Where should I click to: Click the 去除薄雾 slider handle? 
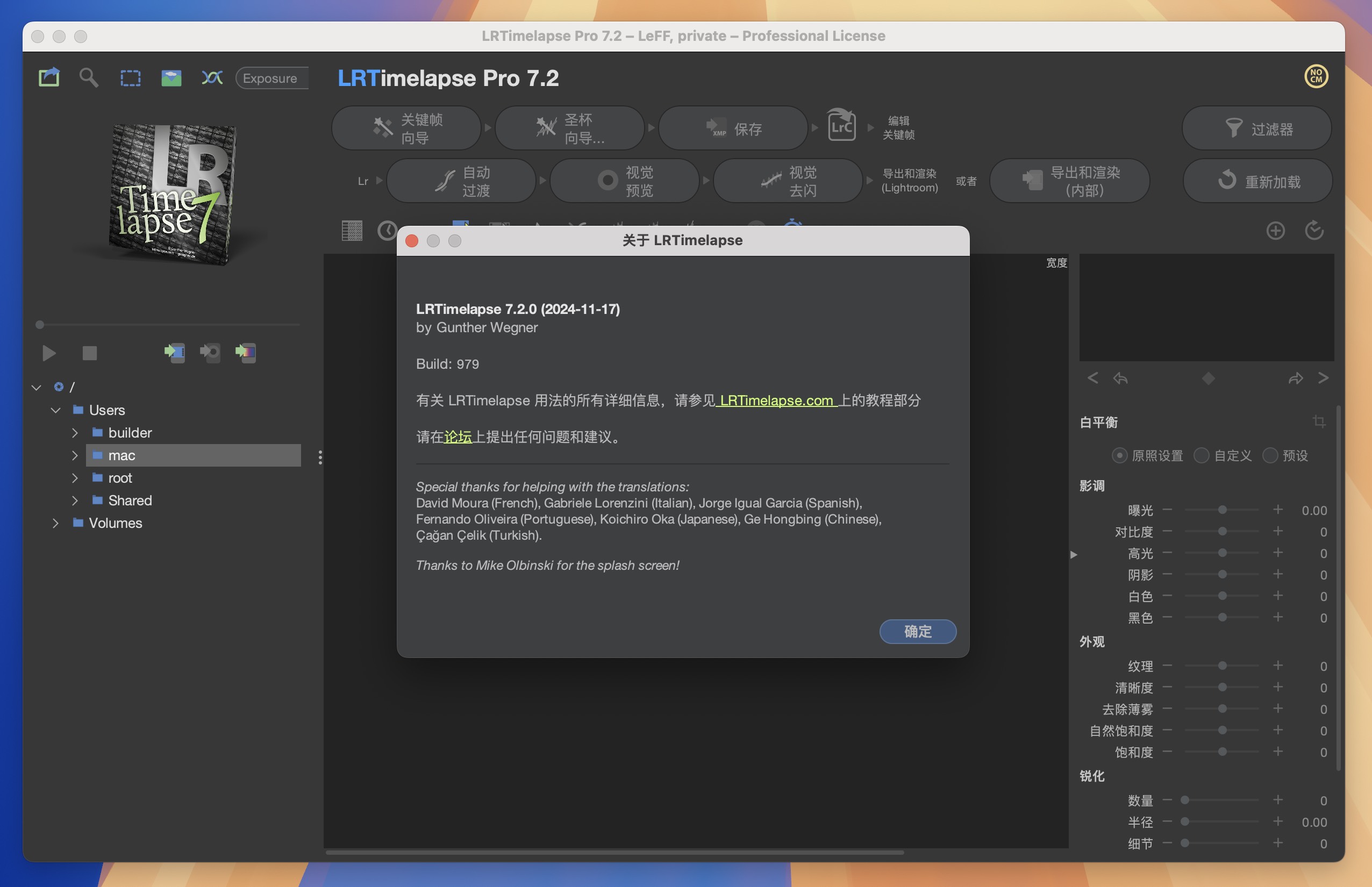(1222, 709)
